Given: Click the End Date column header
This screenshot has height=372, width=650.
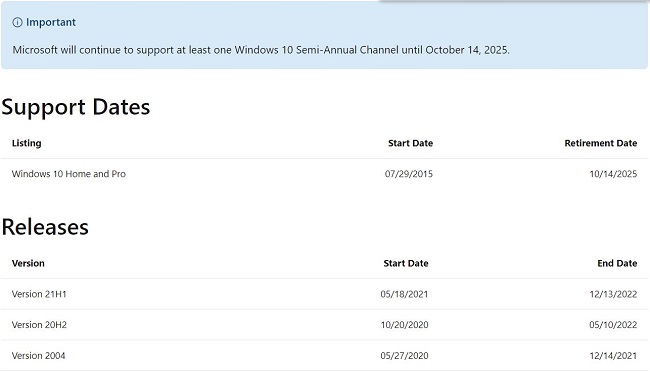Looking at the screenshot, I should [617, 263].
